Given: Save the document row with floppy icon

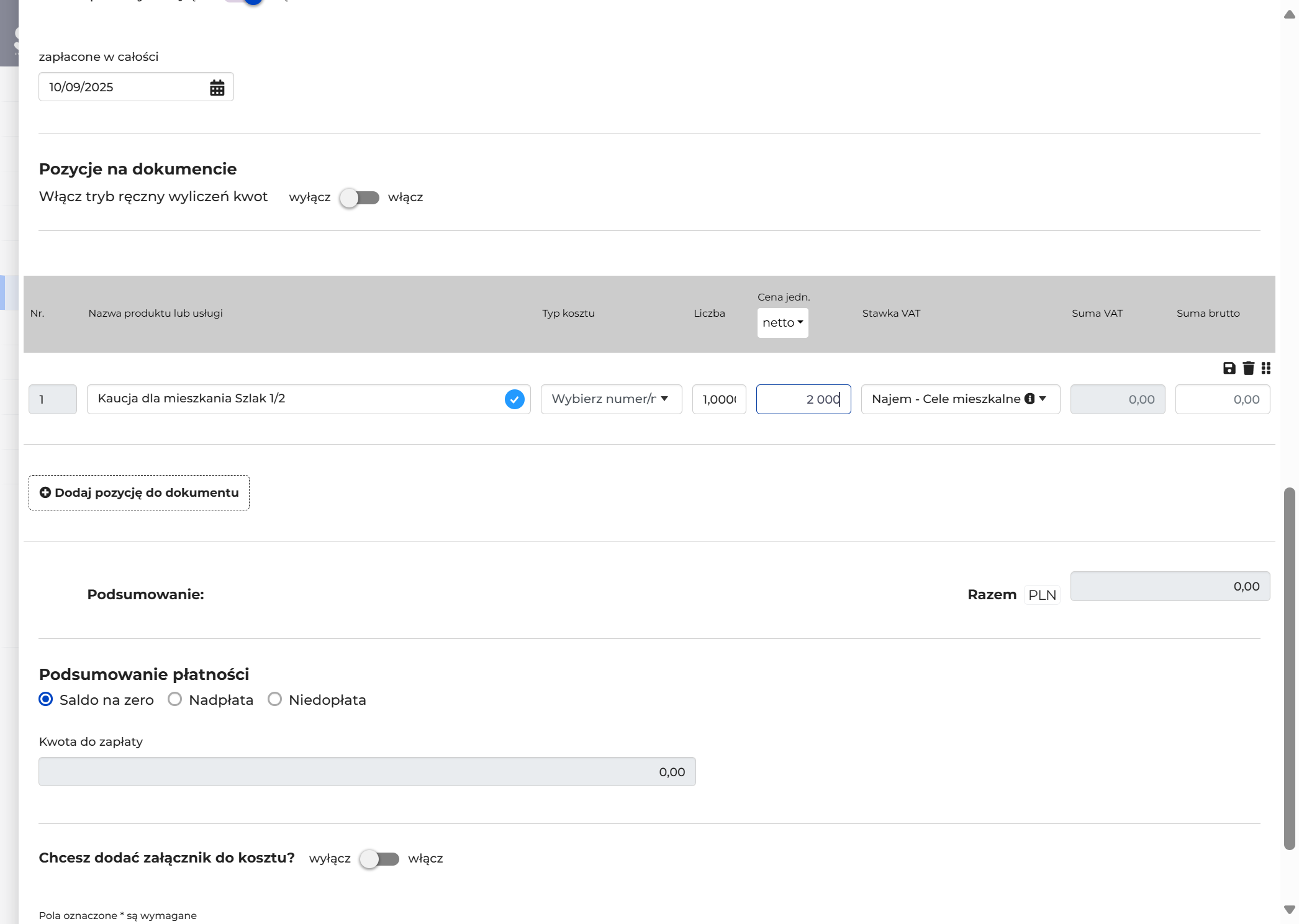Looking at the screenshot, I should click(1229, 368).
